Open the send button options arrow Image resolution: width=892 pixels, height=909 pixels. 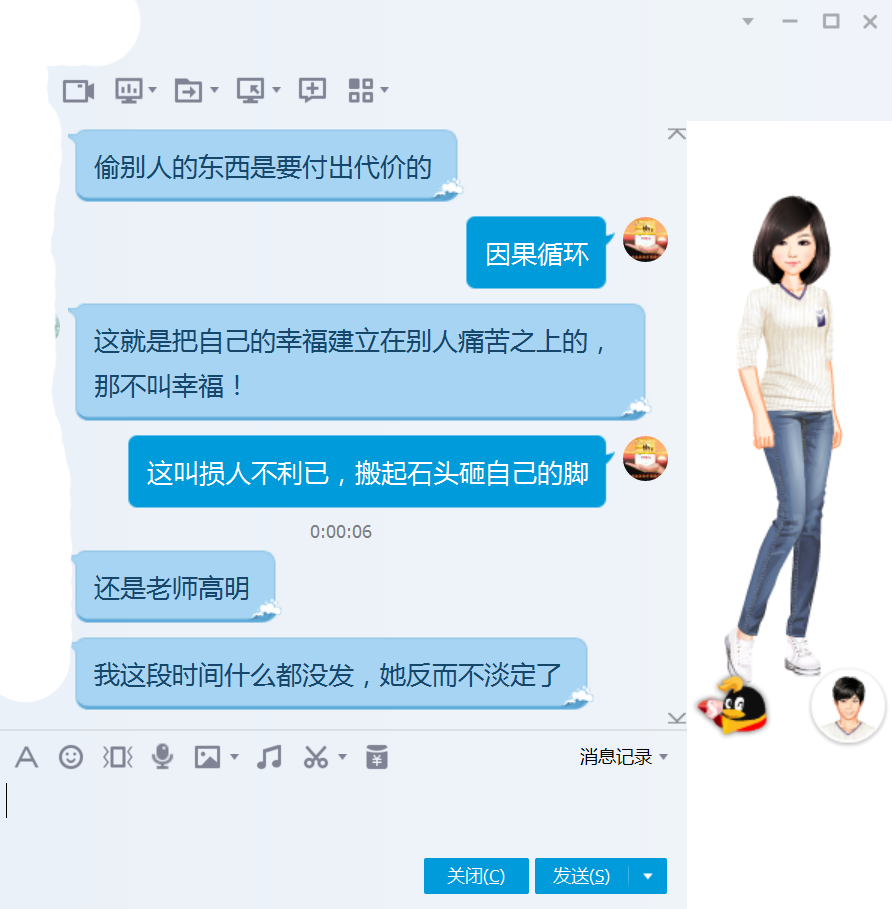[x=648, y=876]
